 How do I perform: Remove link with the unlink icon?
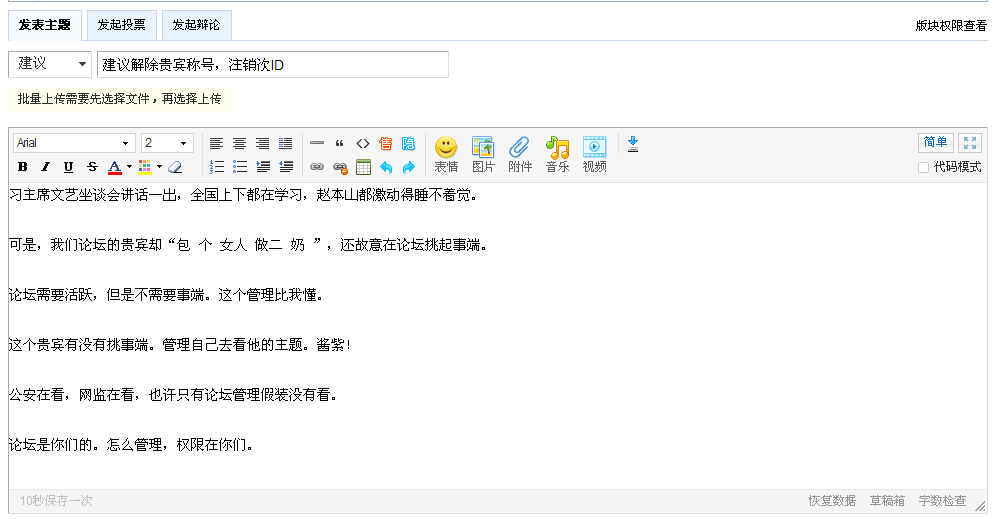[340, 167]
